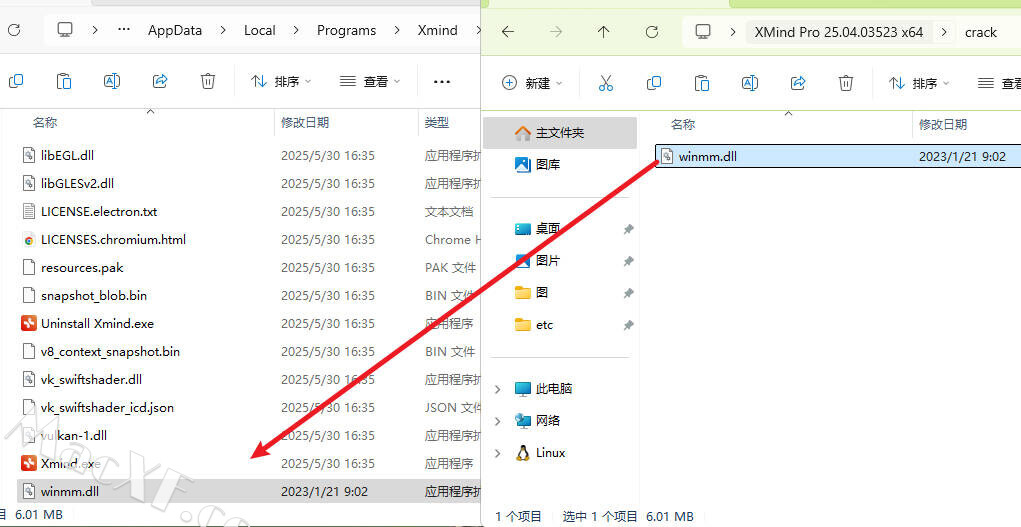Open the ellipsis breadcrumb in left address bar
This screenshot has width=1021, height=527.
[124, 30]
